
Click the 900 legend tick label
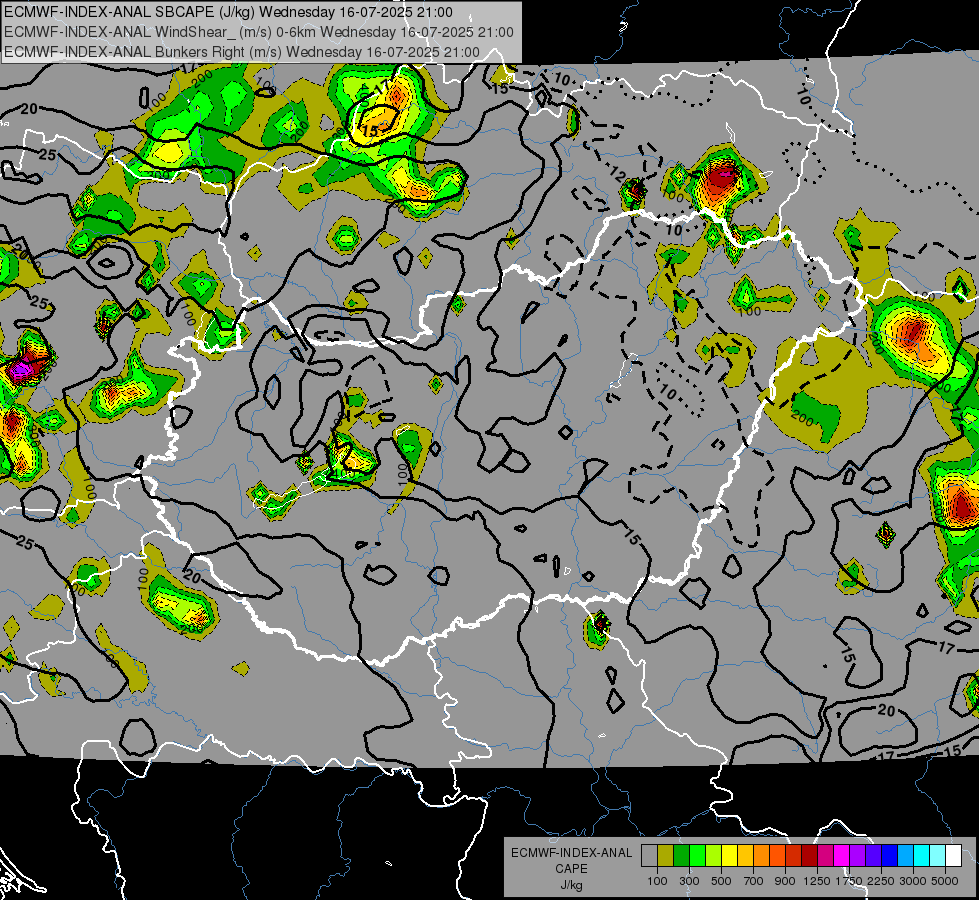click(x=785, y=881)
